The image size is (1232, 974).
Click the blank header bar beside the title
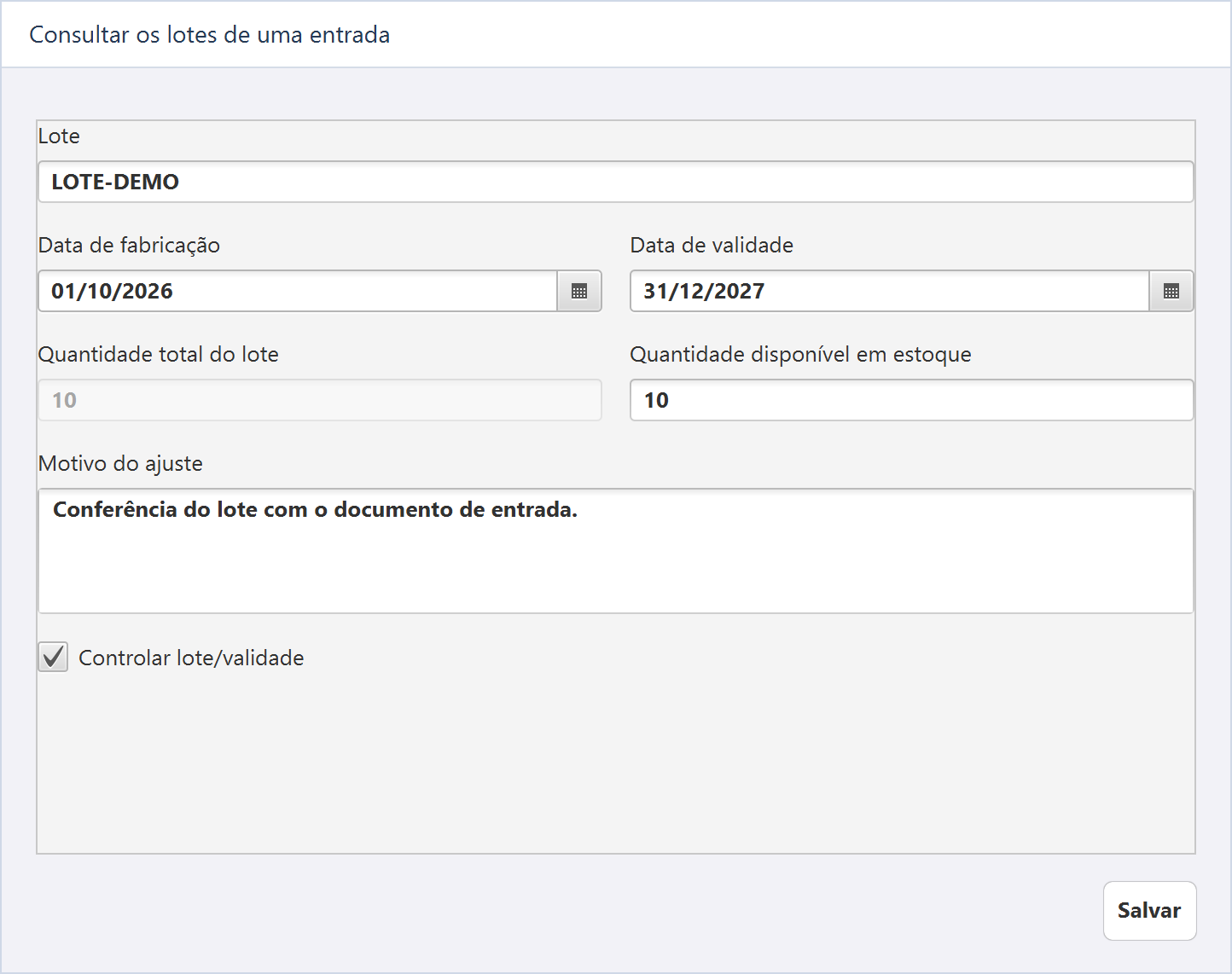[811, 35]
